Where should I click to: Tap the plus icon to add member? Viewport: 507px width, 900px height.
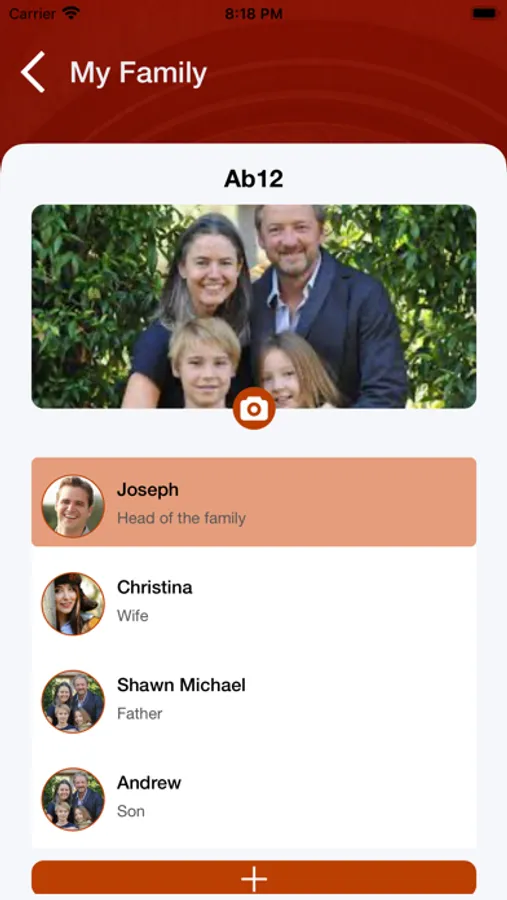tap(254, 879)
